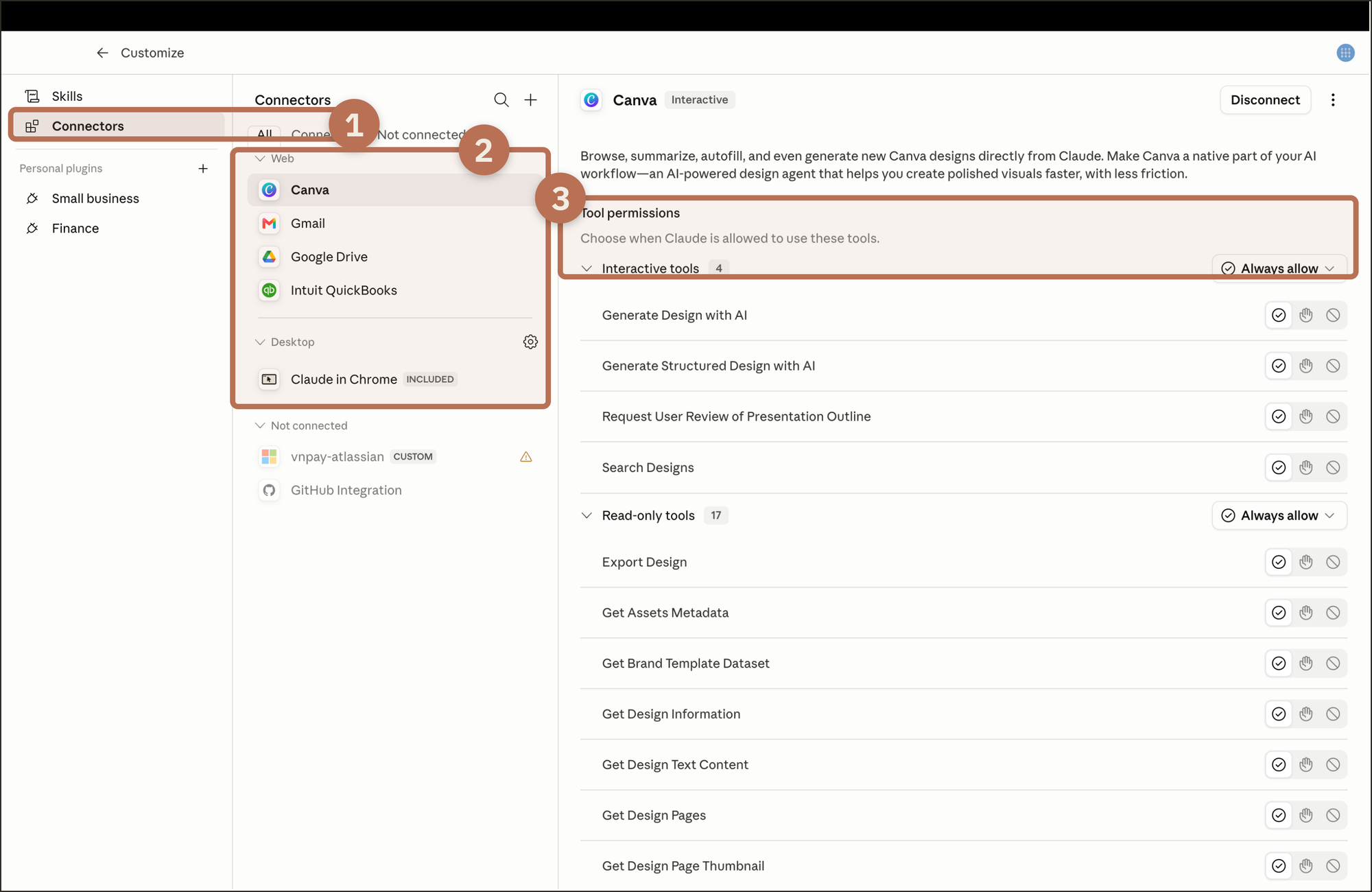Viewport: 1372px width, 892px height.
Task: Go back using the Customize arrow
Action: [102, 53]
